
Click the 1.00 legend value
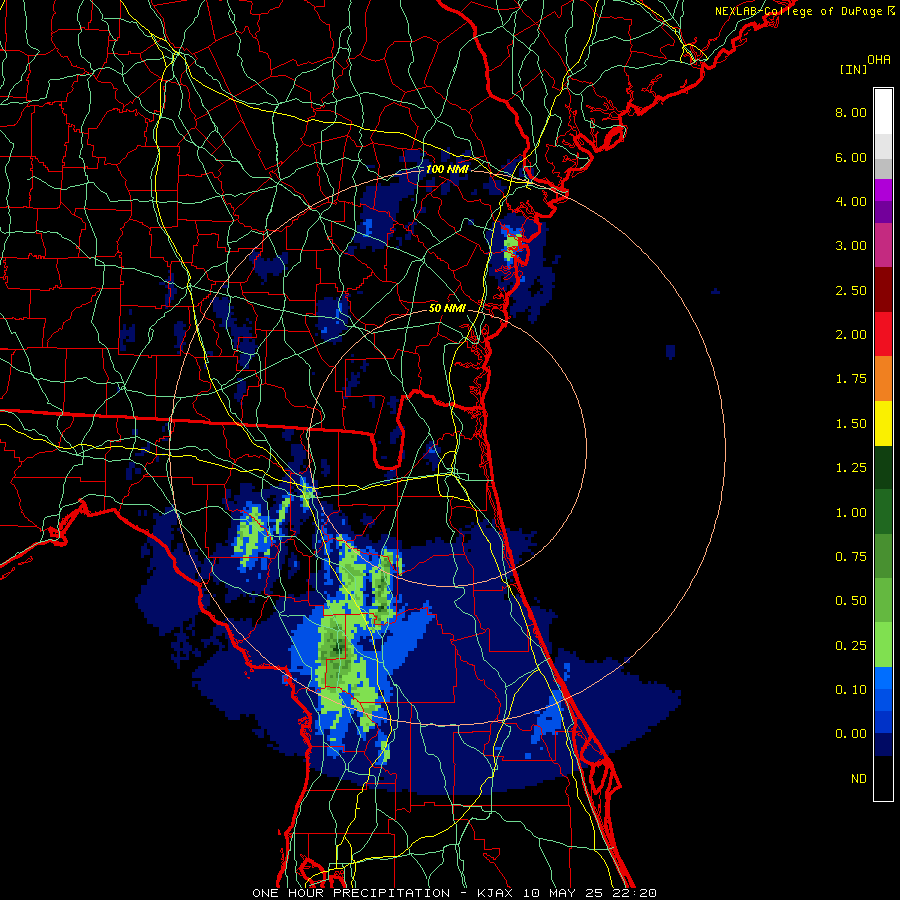[851, 513]
